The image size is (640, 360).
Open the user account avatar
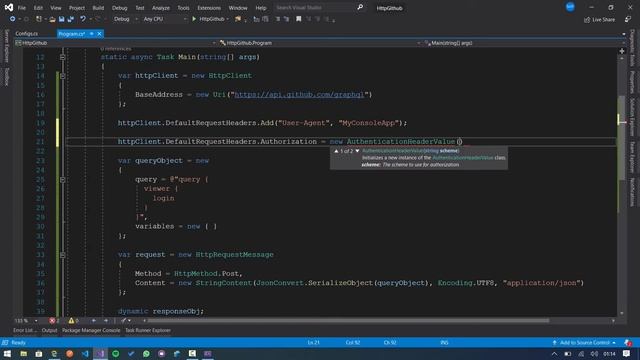(570, 7)
